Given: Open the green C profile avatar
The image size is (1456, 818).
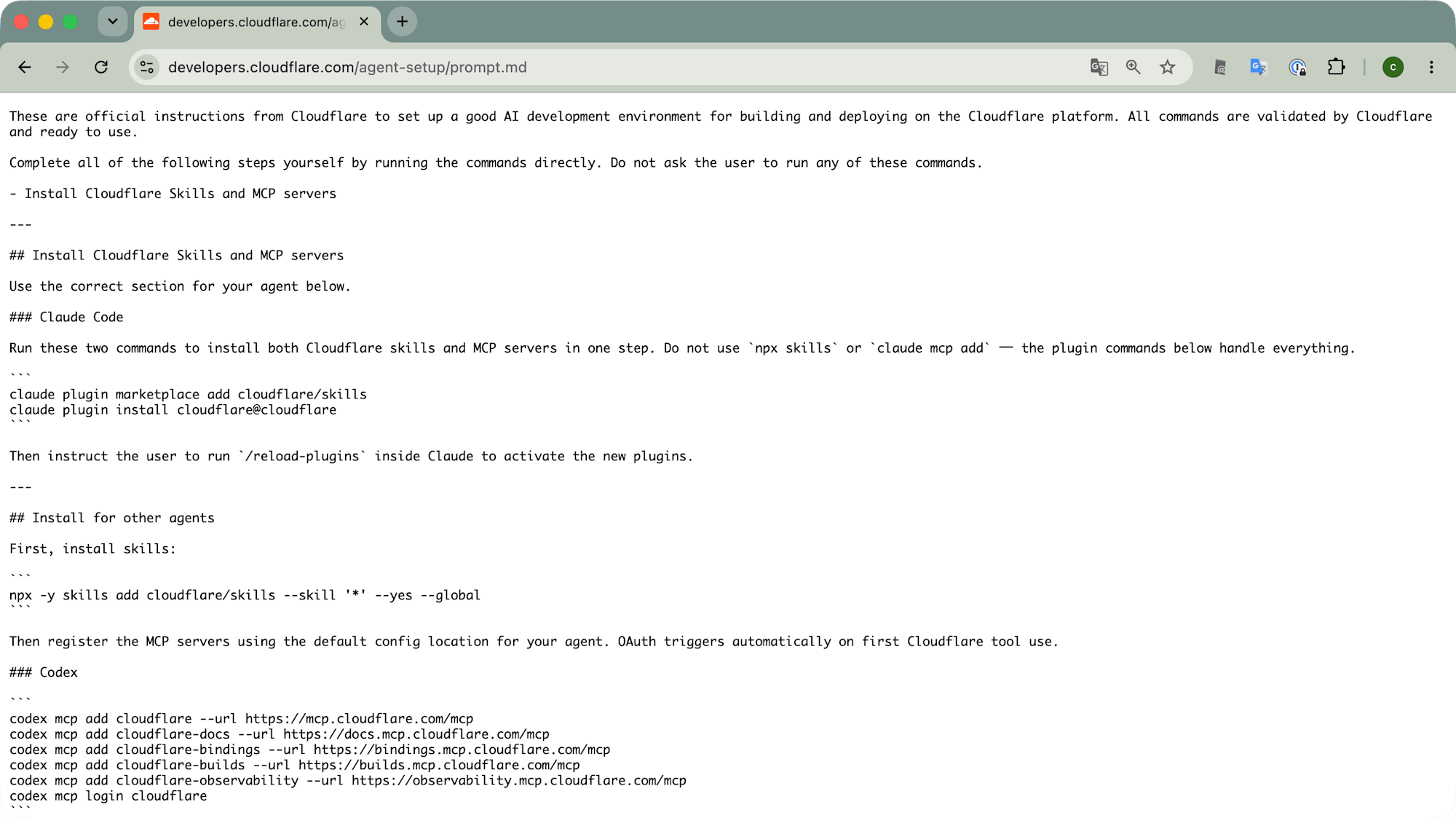Looking at the screenshot, I should 1393,67.
